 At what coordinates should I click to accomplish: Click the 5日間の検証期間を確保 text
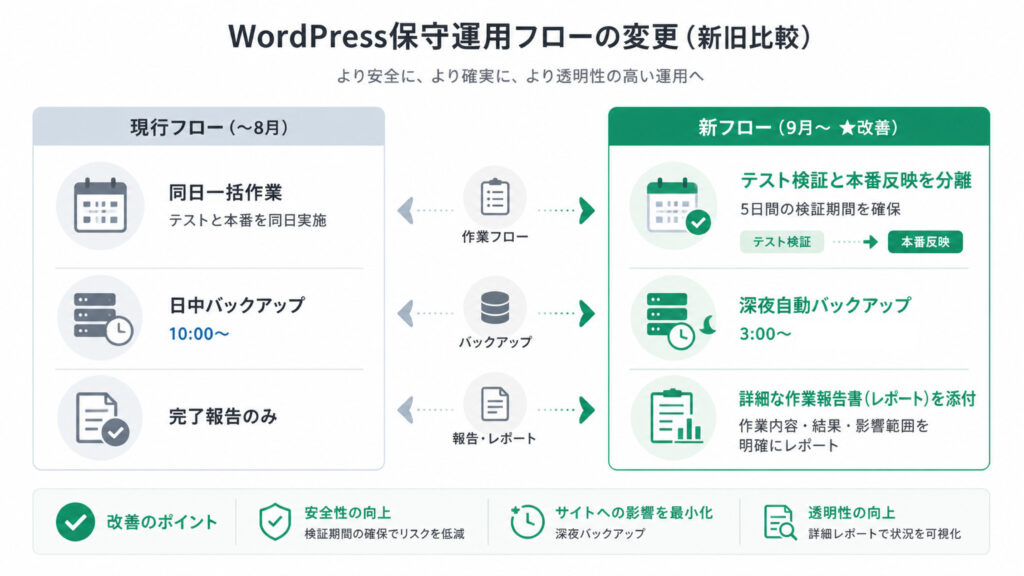tap(820, 209)
